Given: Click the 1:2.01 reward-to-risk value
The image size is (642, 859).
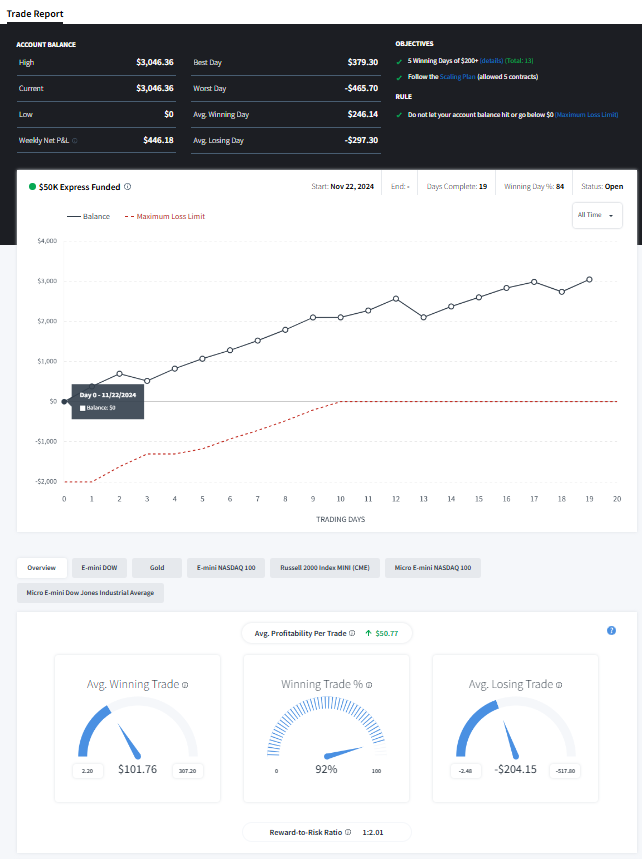Looking at the screenshot, I should 373,832.
